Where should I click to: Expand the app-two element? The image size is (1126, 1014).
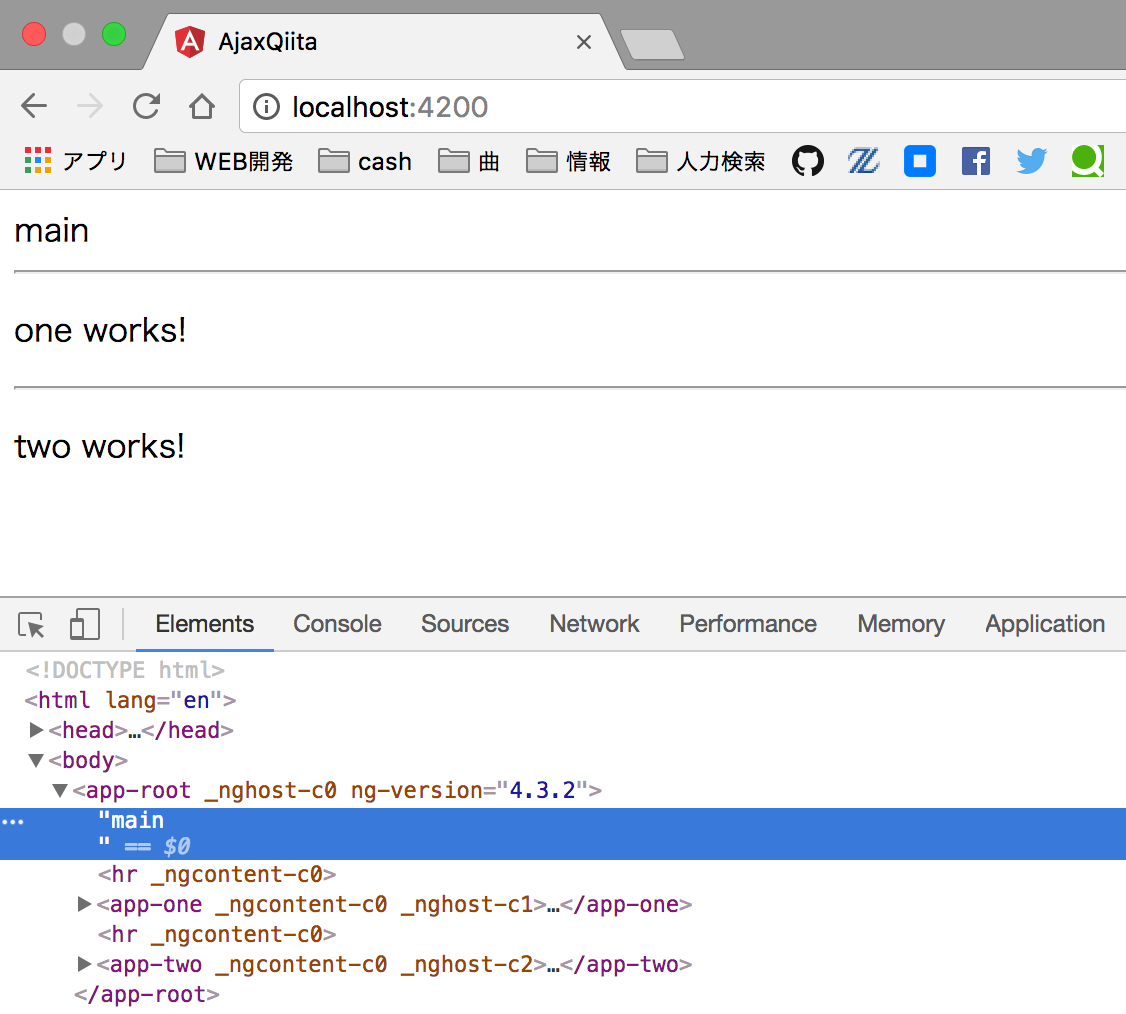click(x=84, y=964)
